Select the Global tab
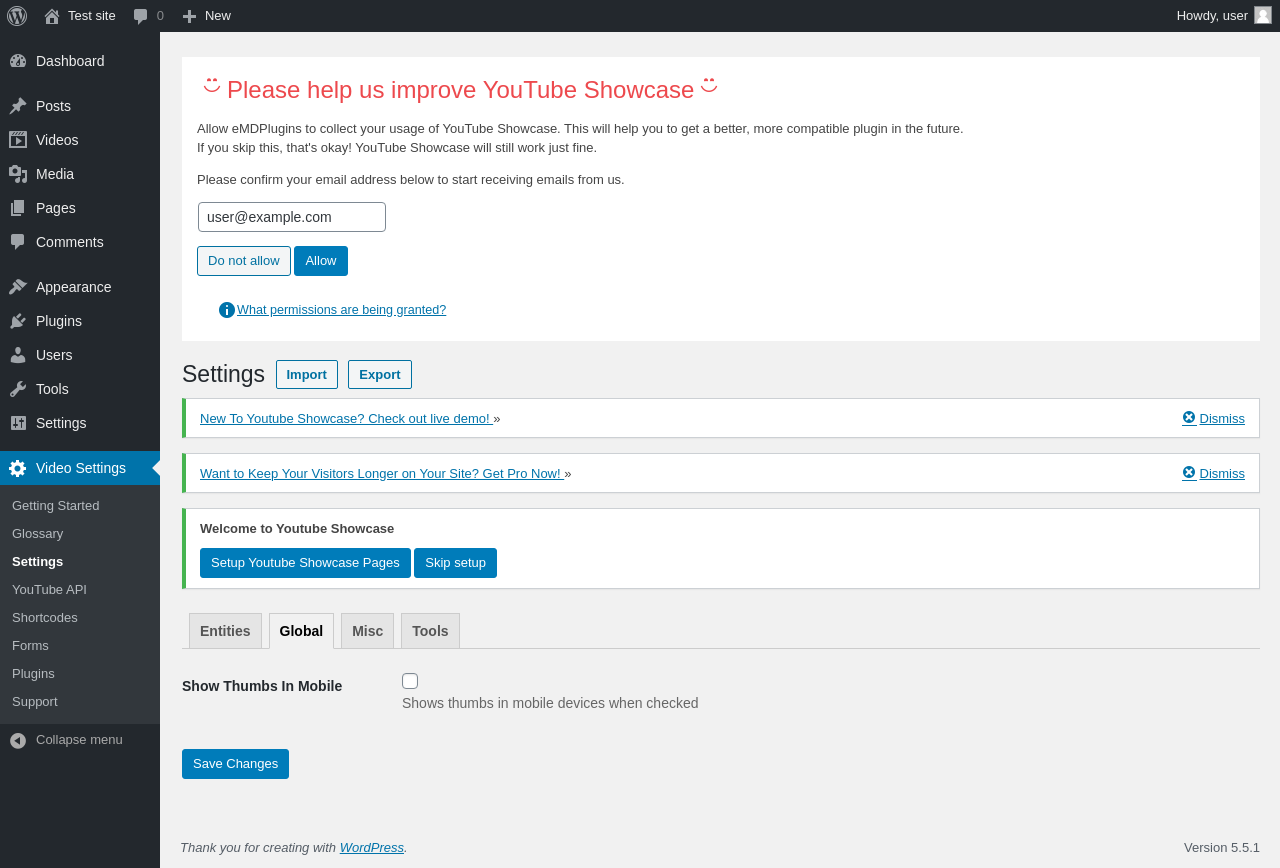The height and width of the screenshot is (868, 1280). pos(301,631)
